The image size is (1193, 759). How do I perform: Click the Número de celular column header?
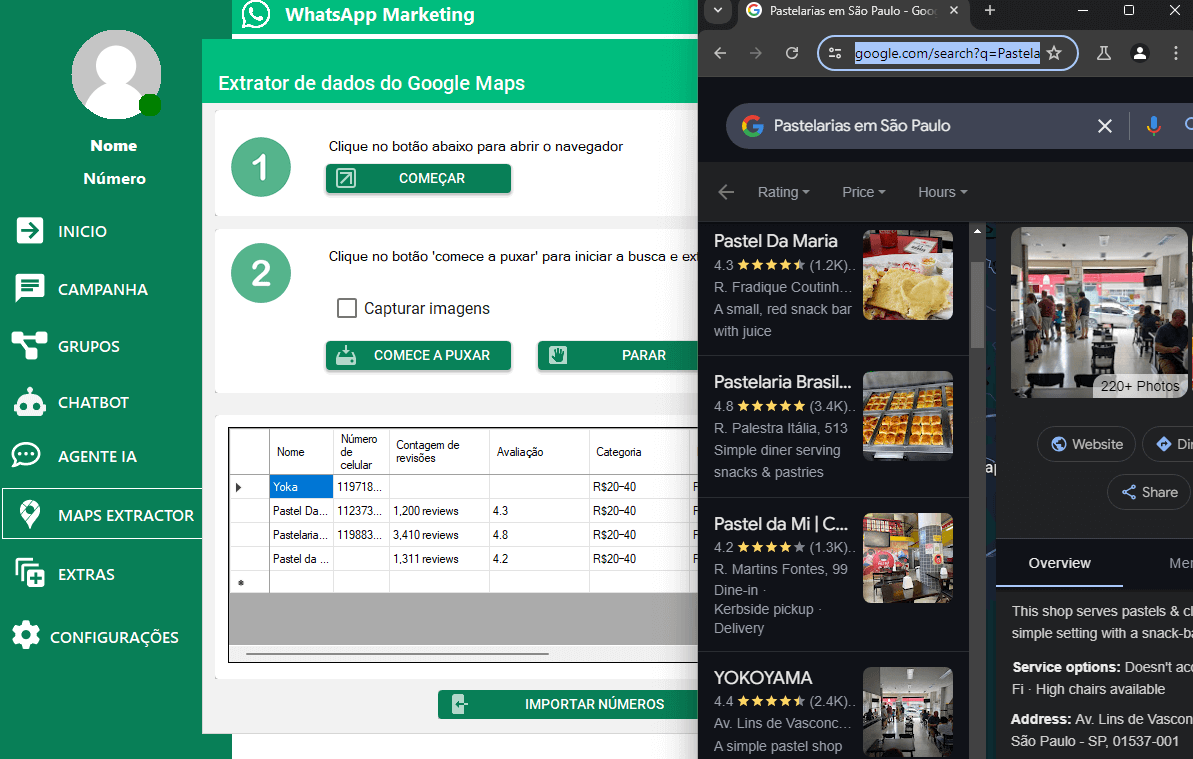click(361, 452)
